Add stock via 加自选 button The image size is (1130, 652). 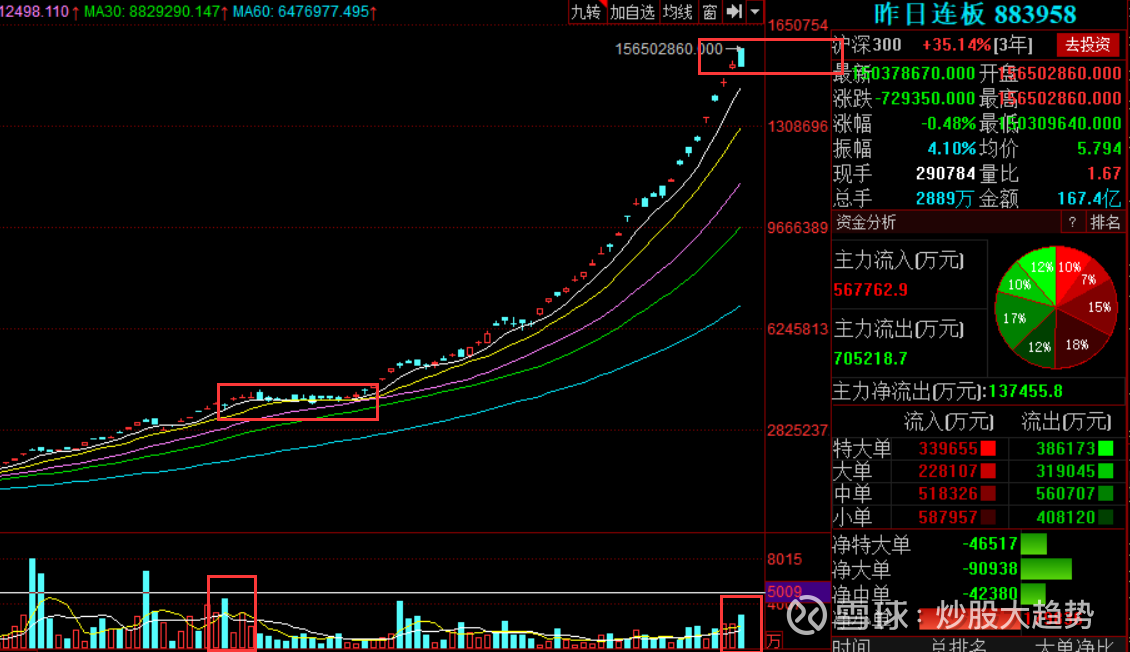(632, 12)
